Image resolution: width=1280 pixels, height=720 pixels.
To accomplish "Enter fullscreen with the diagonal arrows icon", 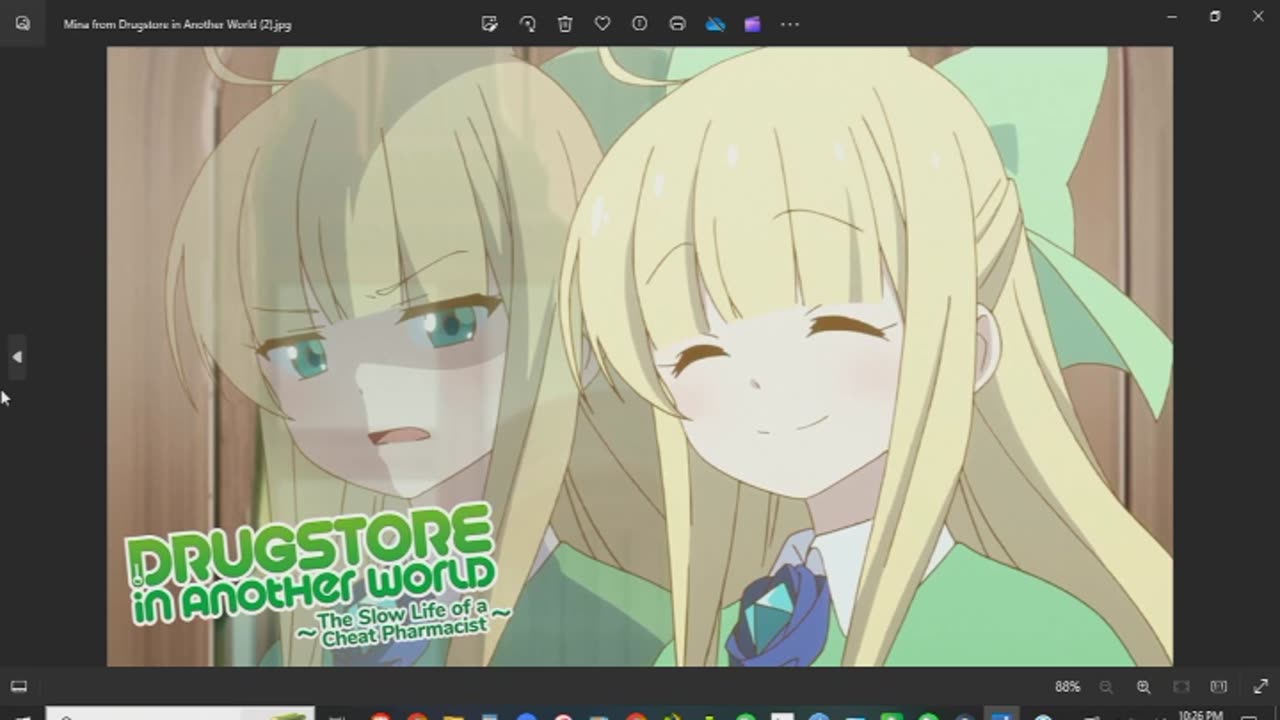I will coord(1260,687).
